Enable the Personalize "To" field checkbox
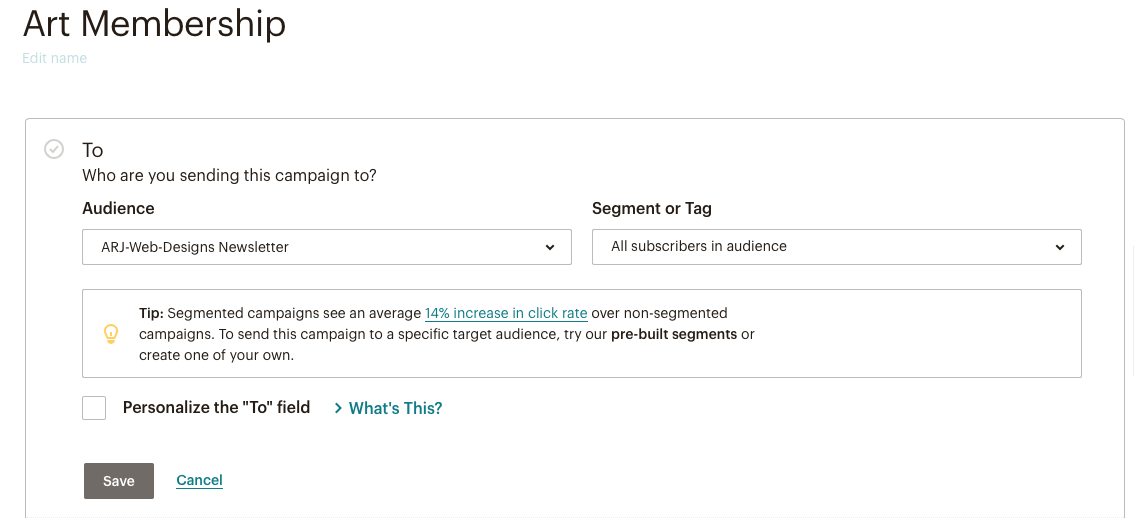The height and width of the screenshot is (518, 1134). (x=94, y=408)
